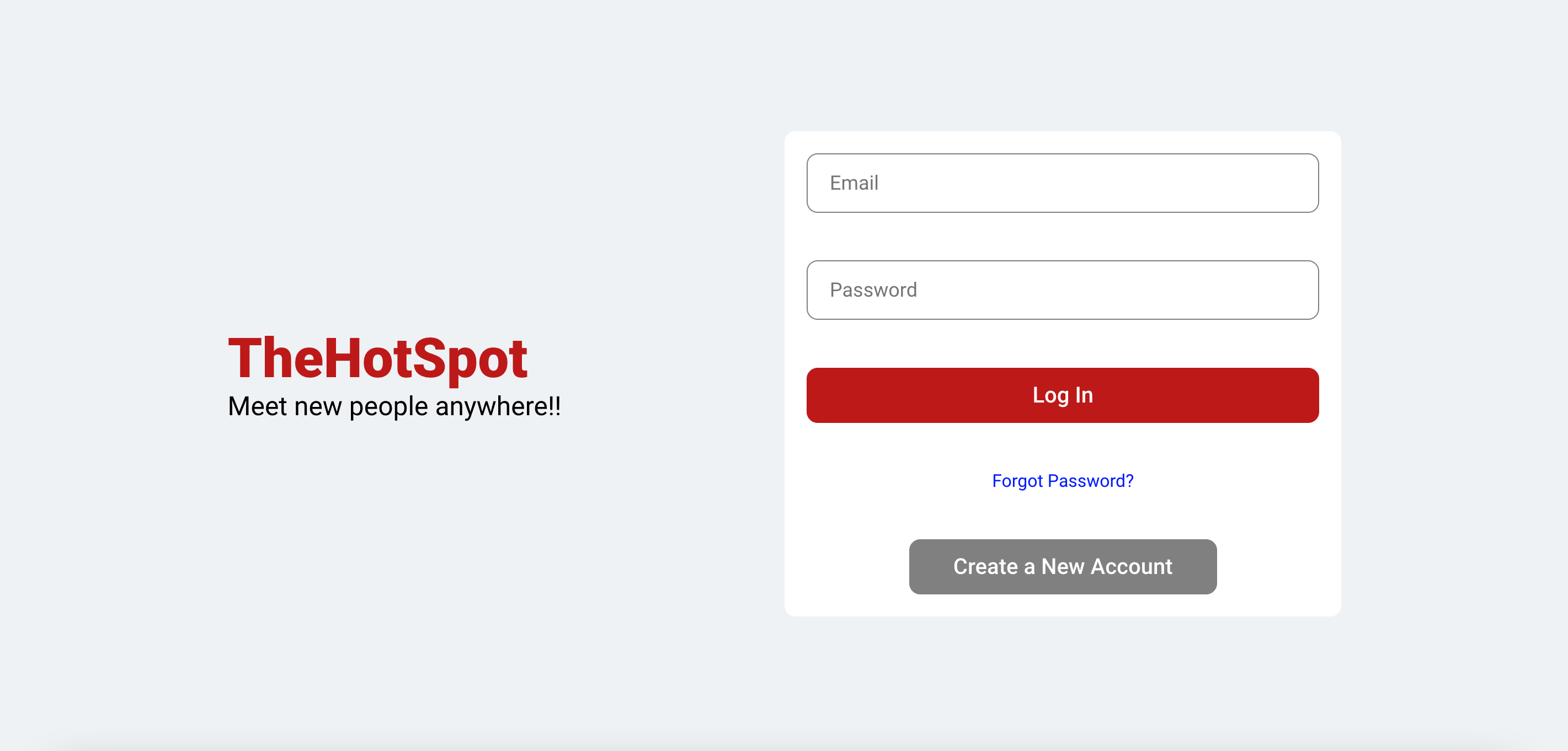Viewport: 1568px width, 751px height.
Task: Click the TheHotSpot red logo heading
Action: pyautogui.click(x=377, y=359)
